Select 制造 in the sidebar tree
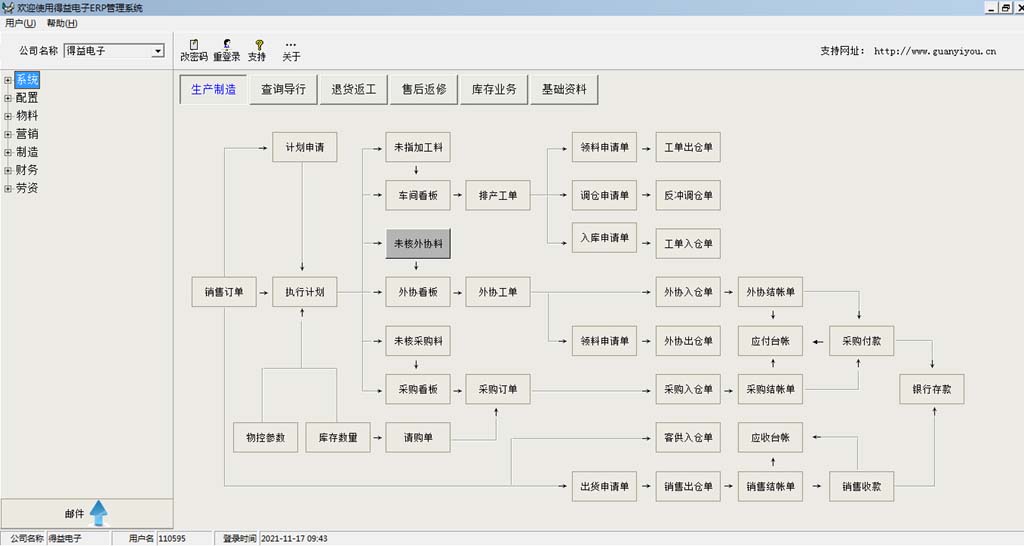This screenshot has height=546, width=1024. pos(27,152)
